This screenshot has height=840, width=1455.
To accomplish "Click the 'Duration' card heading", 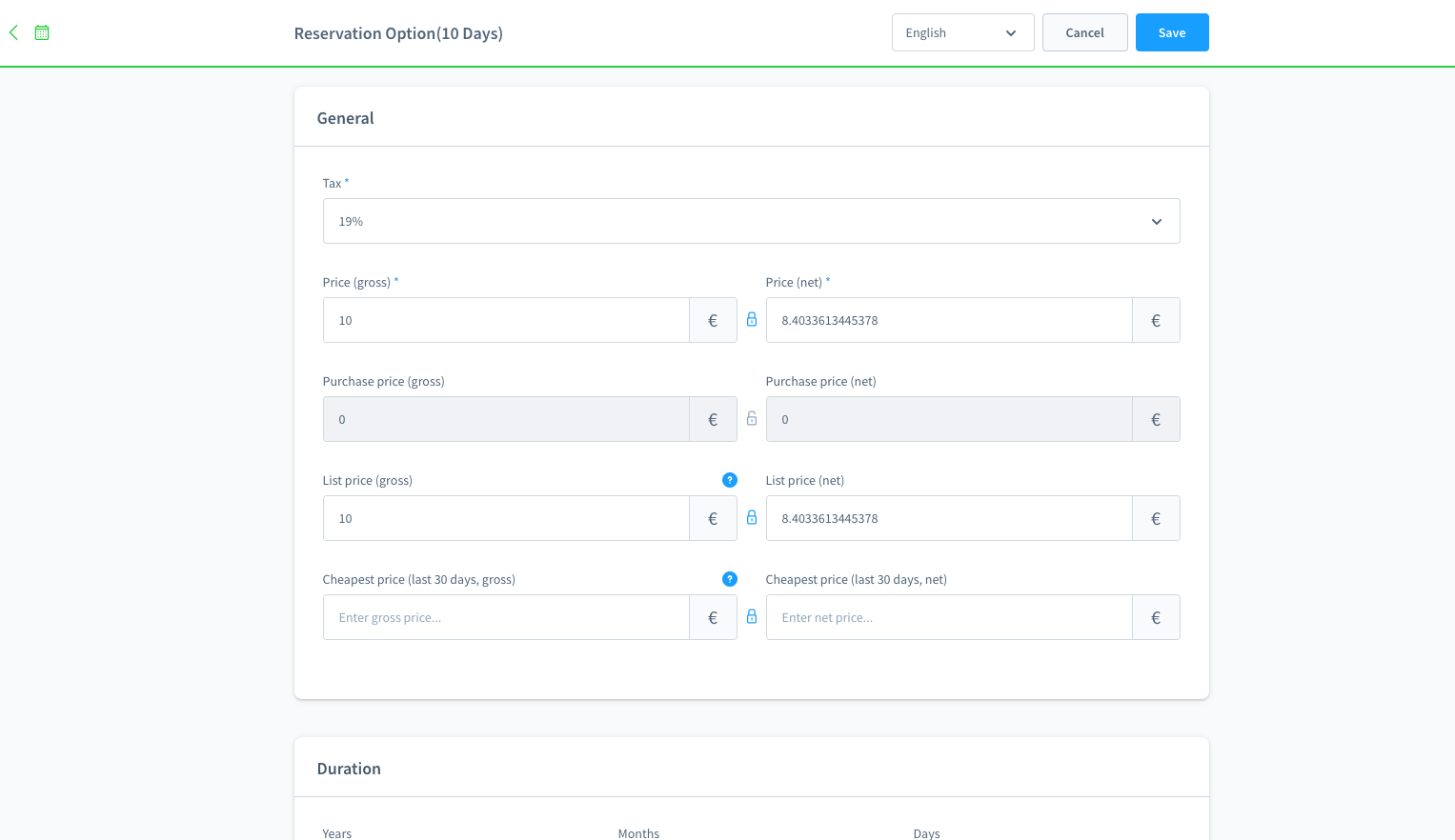I will [x=349, y=769].
